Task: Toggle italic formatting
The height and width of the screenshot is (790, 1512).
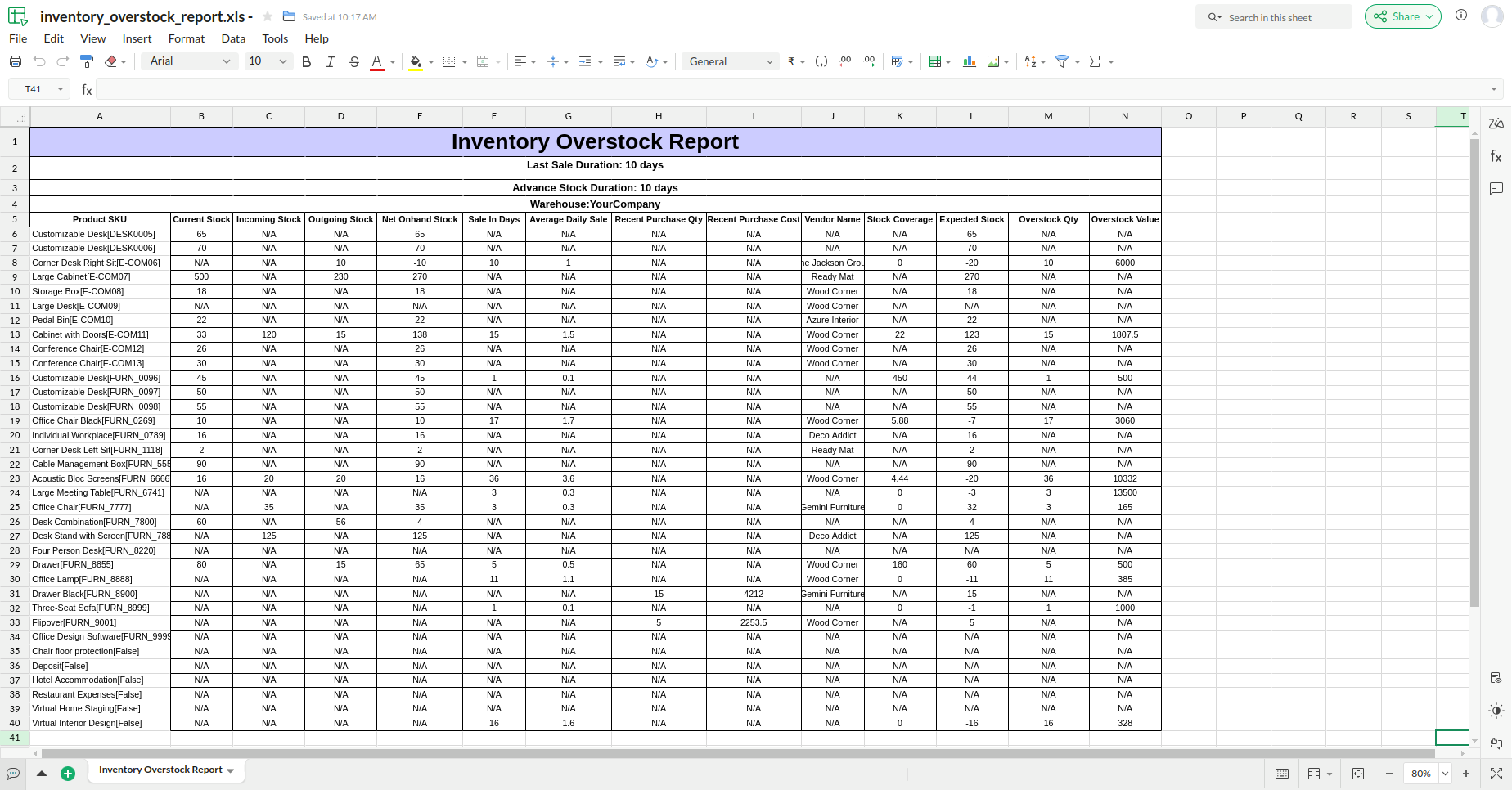Action: [x=331, y=61]
